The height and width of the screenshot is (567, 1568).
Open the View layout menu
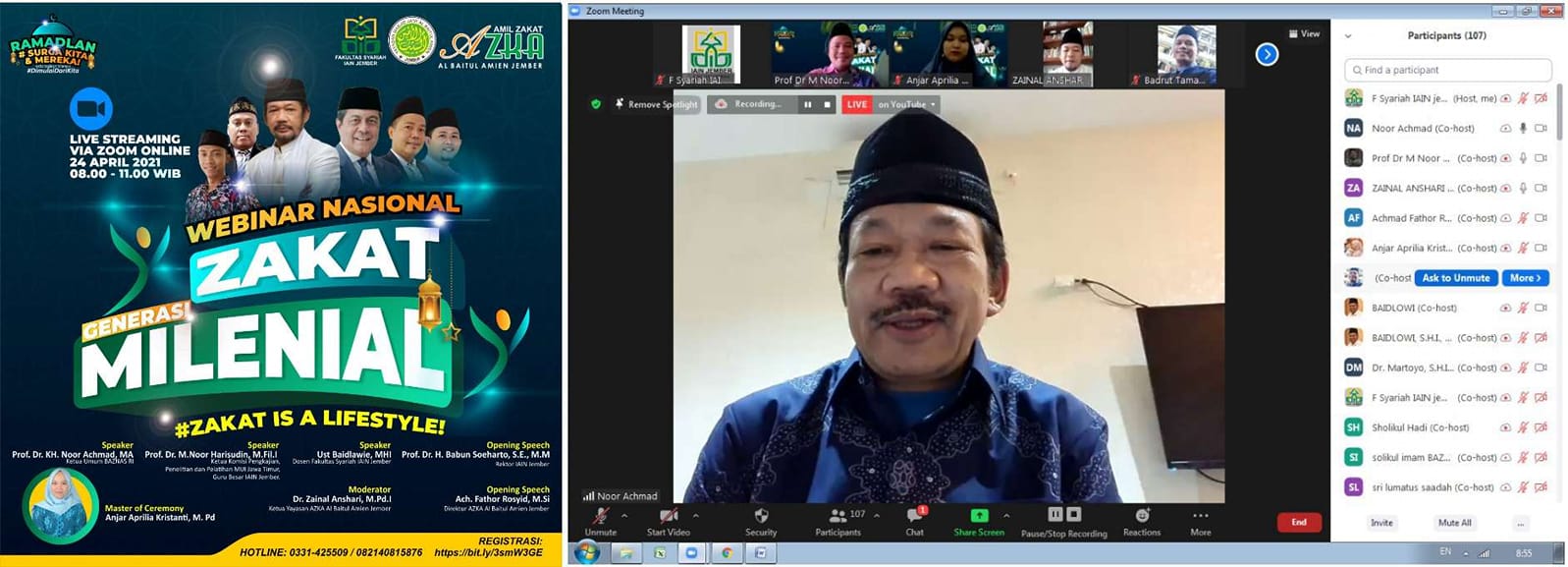[x=1305, y=34]
